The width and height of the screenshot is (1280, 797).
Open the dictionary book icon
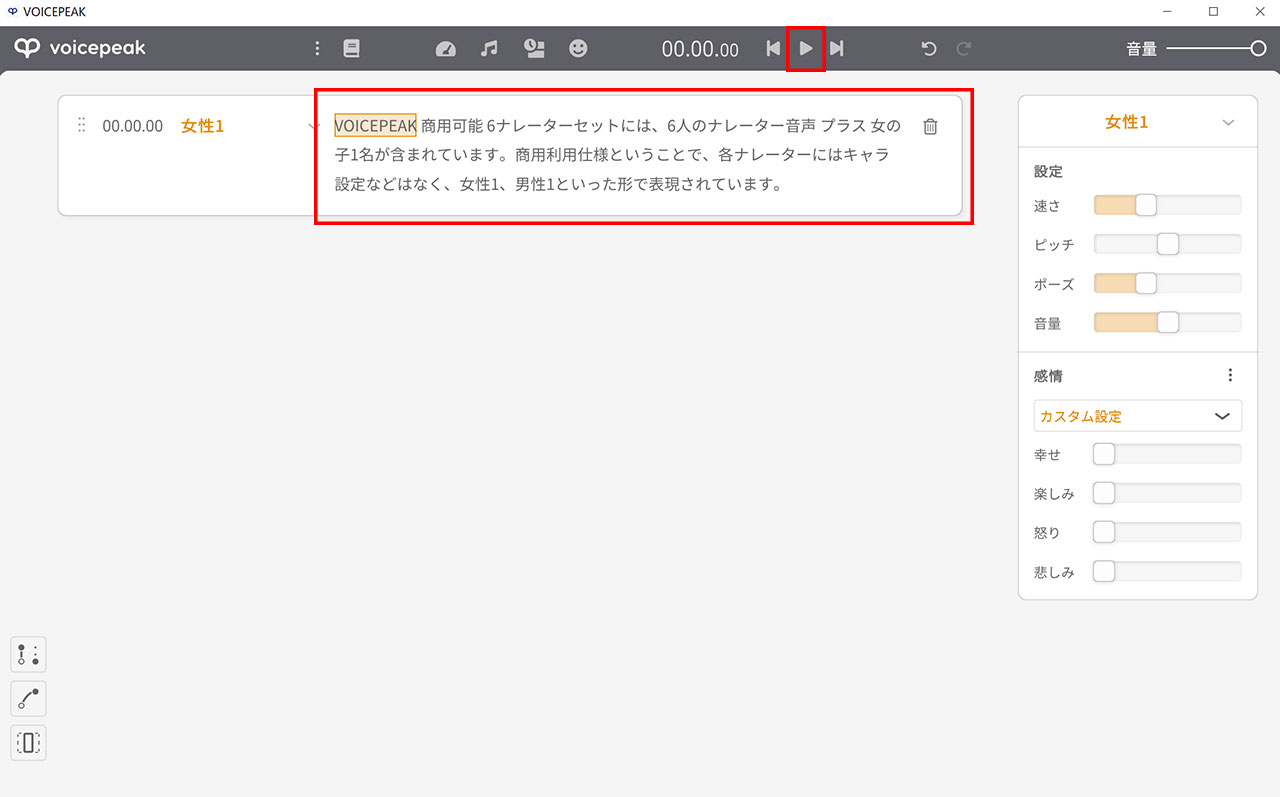click(x=350, y=48)
